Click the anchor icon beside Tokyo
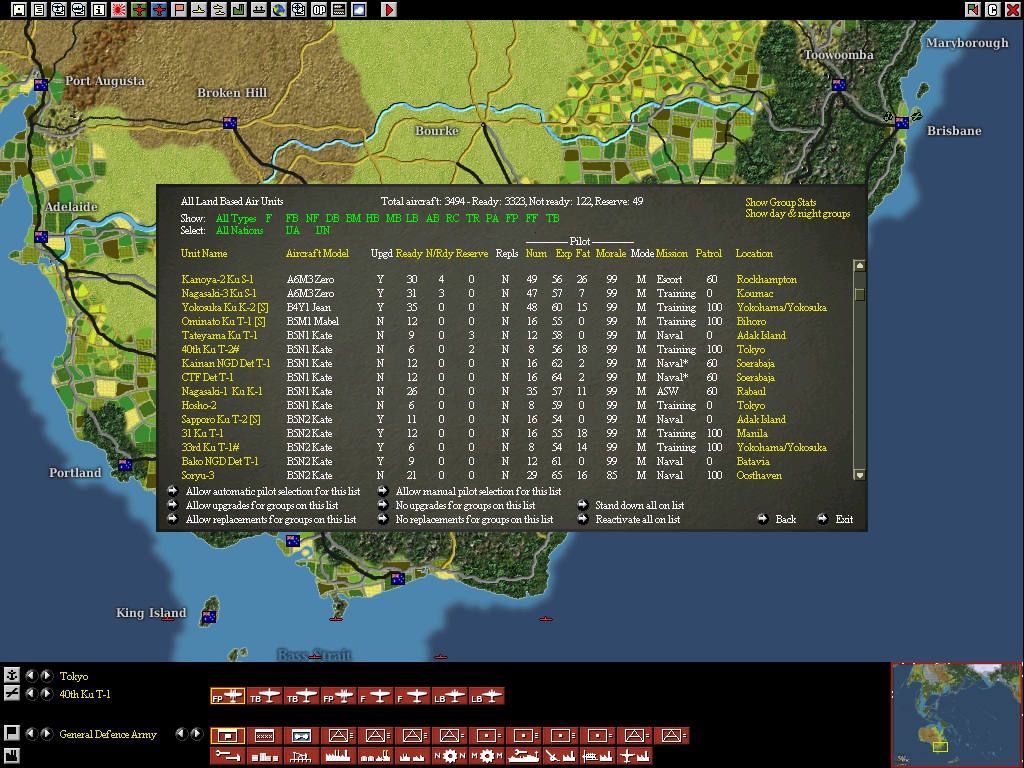 (x=12, y=675)
